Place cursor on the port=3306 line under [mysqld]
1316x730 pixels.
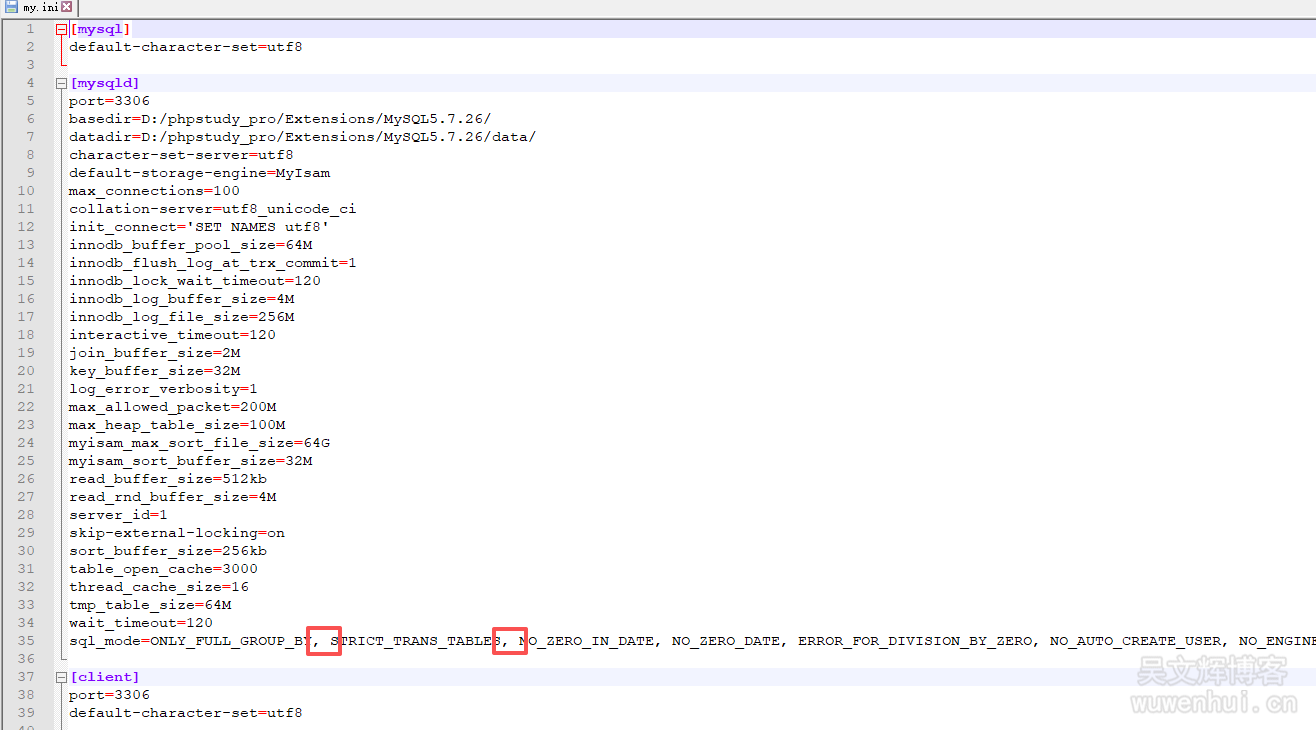point(109,101)
